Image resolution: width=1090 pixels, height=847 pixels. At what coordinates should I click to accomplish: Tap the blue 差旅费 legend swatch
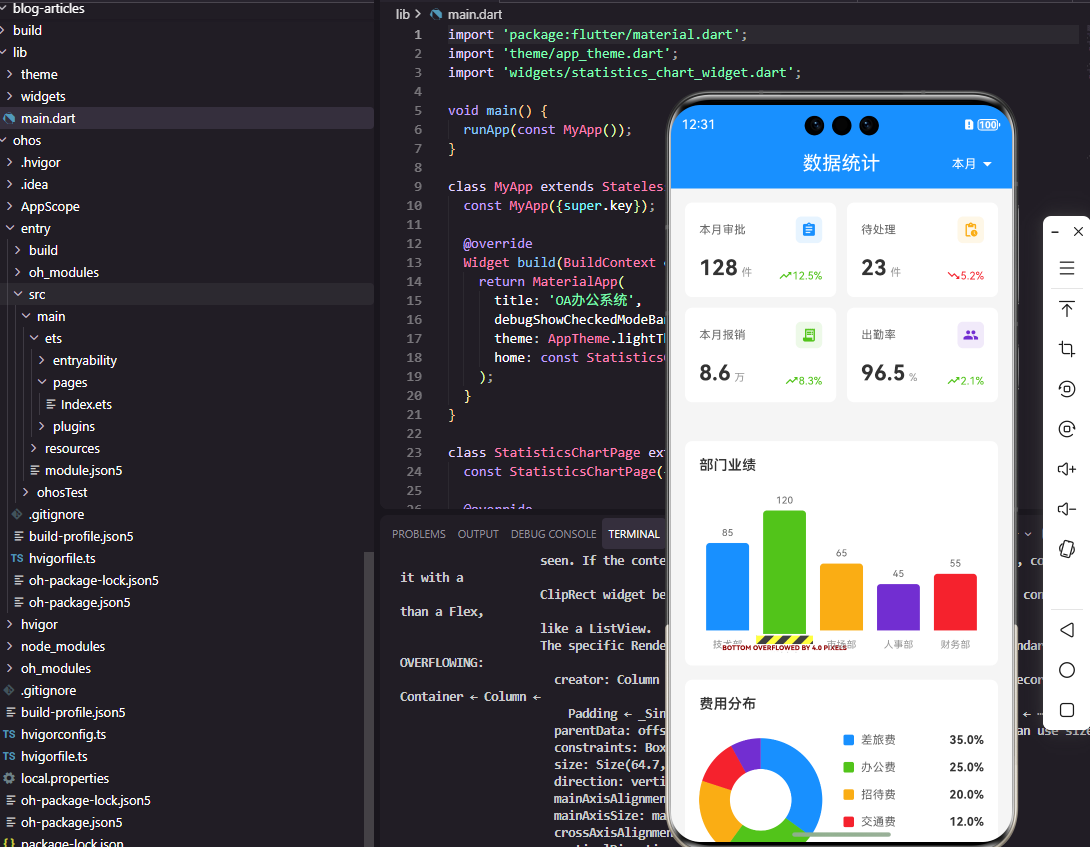(x=848, y=740)
